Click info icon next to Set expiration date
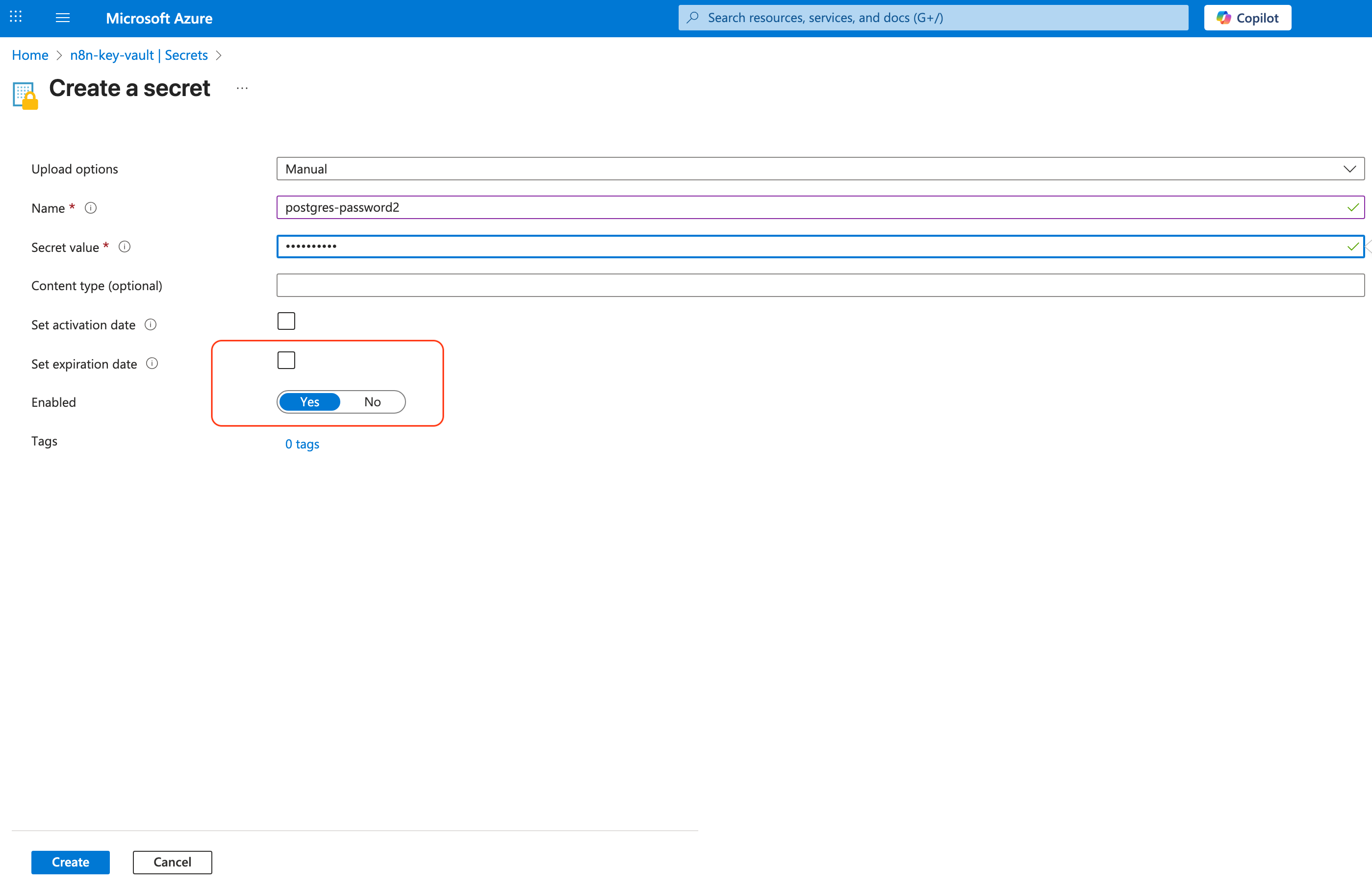 152,364
